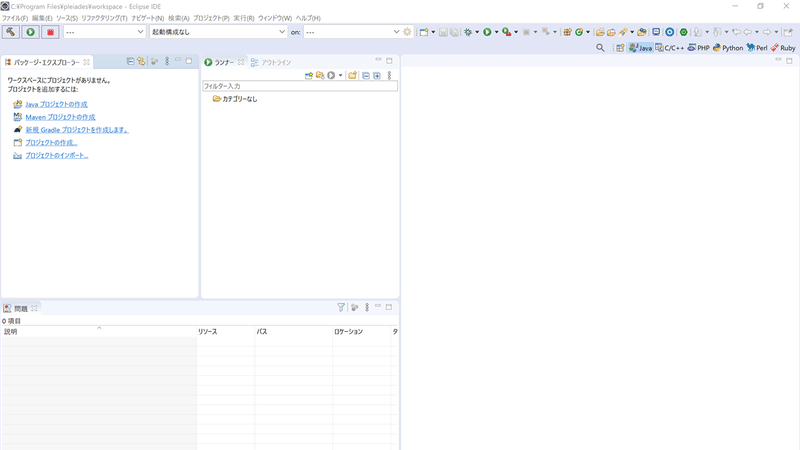The height and width of the screenshot is (450, 800).
Task: Open the 実行(R) menu
Action: click(244, 18)
